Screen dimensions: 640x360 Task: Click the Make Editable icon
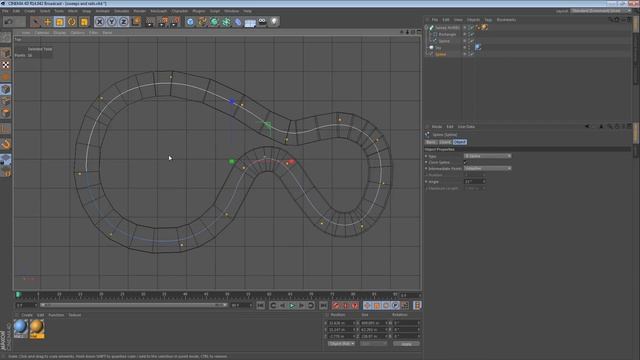6,38
